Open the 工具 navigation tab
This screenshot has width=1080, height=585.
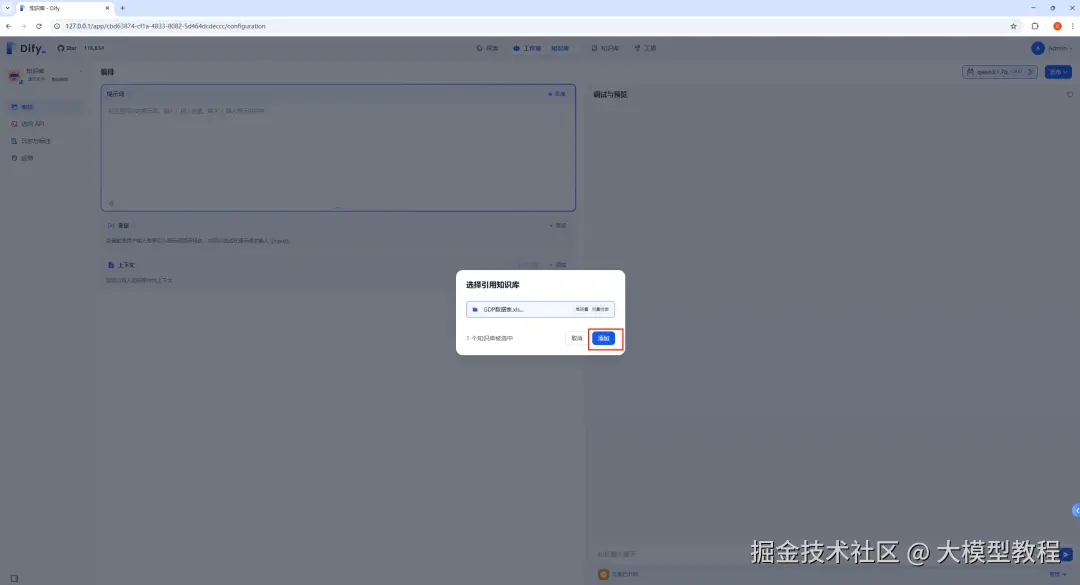click(x=645, y=48)
